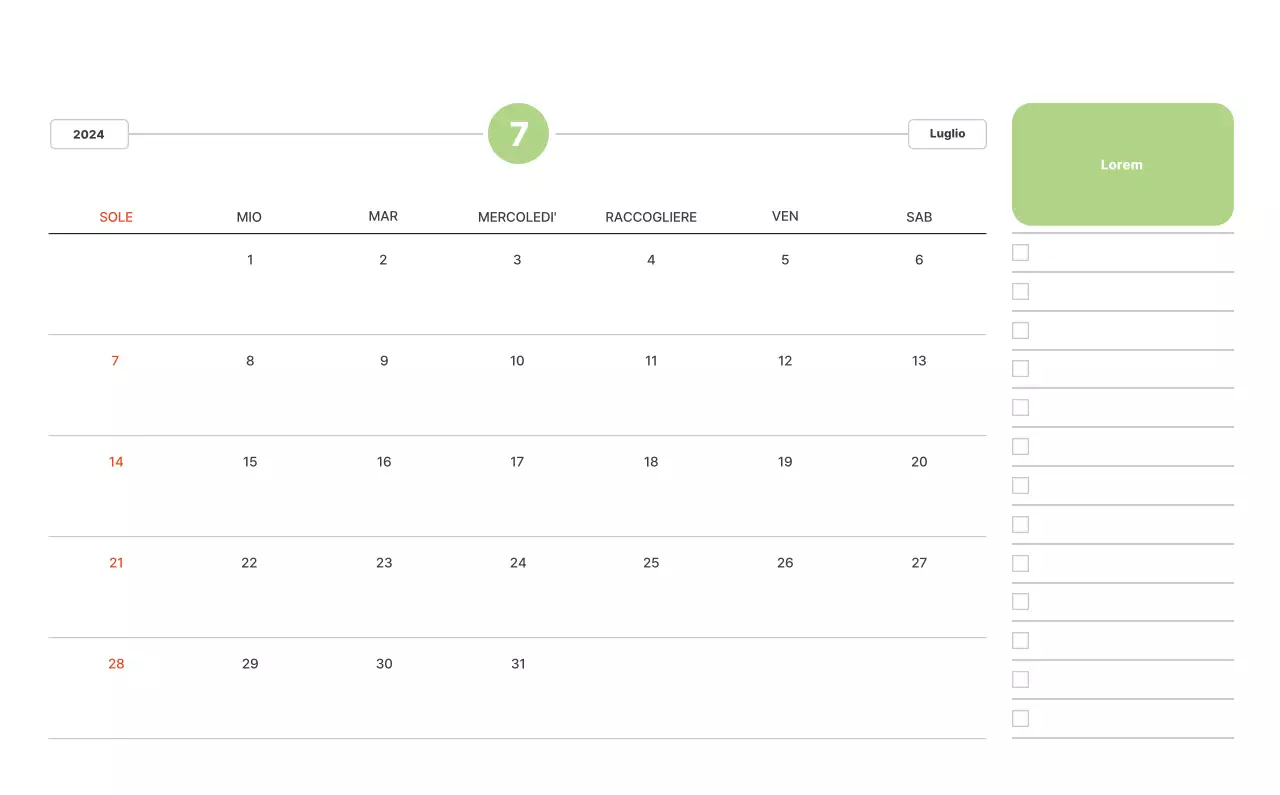Tick the seventh to-do checkbox
The height and width of the screenshot is (795, 1280).
click(1020, 485)
